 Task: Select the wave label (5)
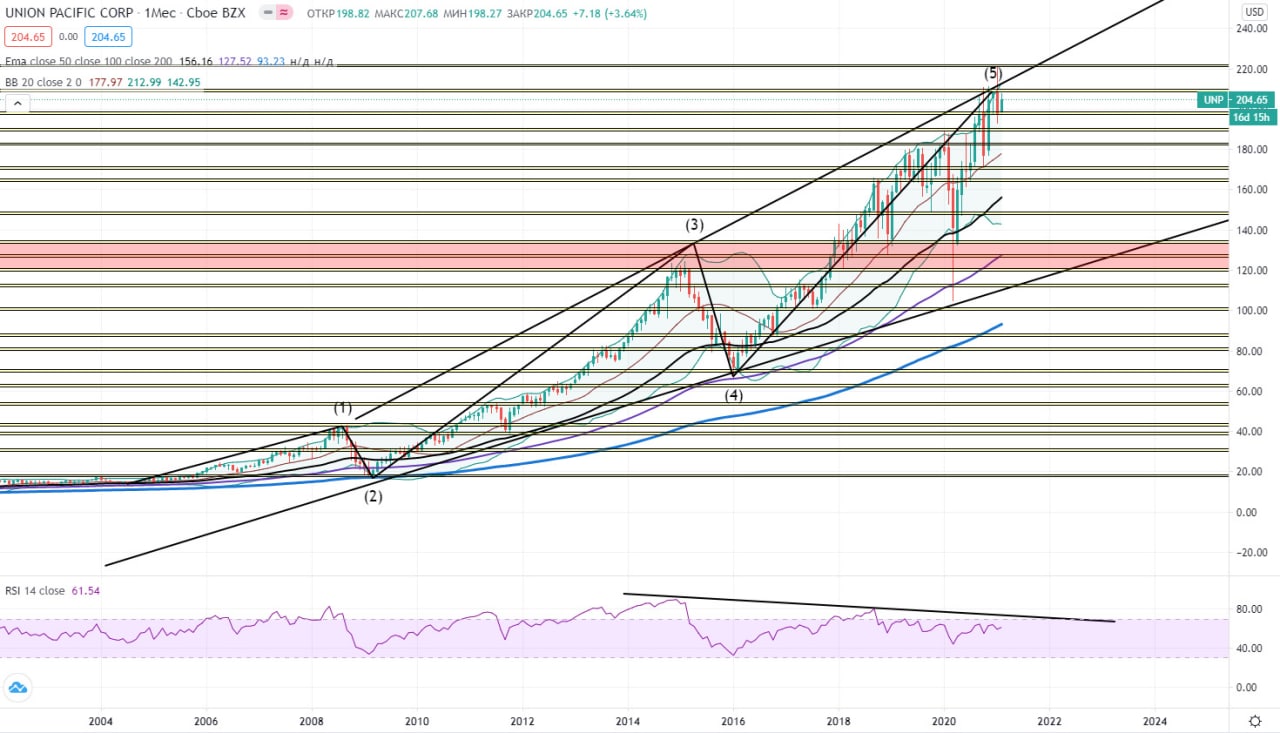click(x=992, y=73)
